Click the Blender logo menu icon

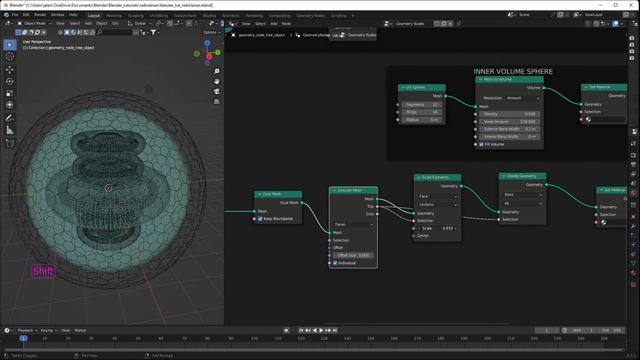pos(6,15)
